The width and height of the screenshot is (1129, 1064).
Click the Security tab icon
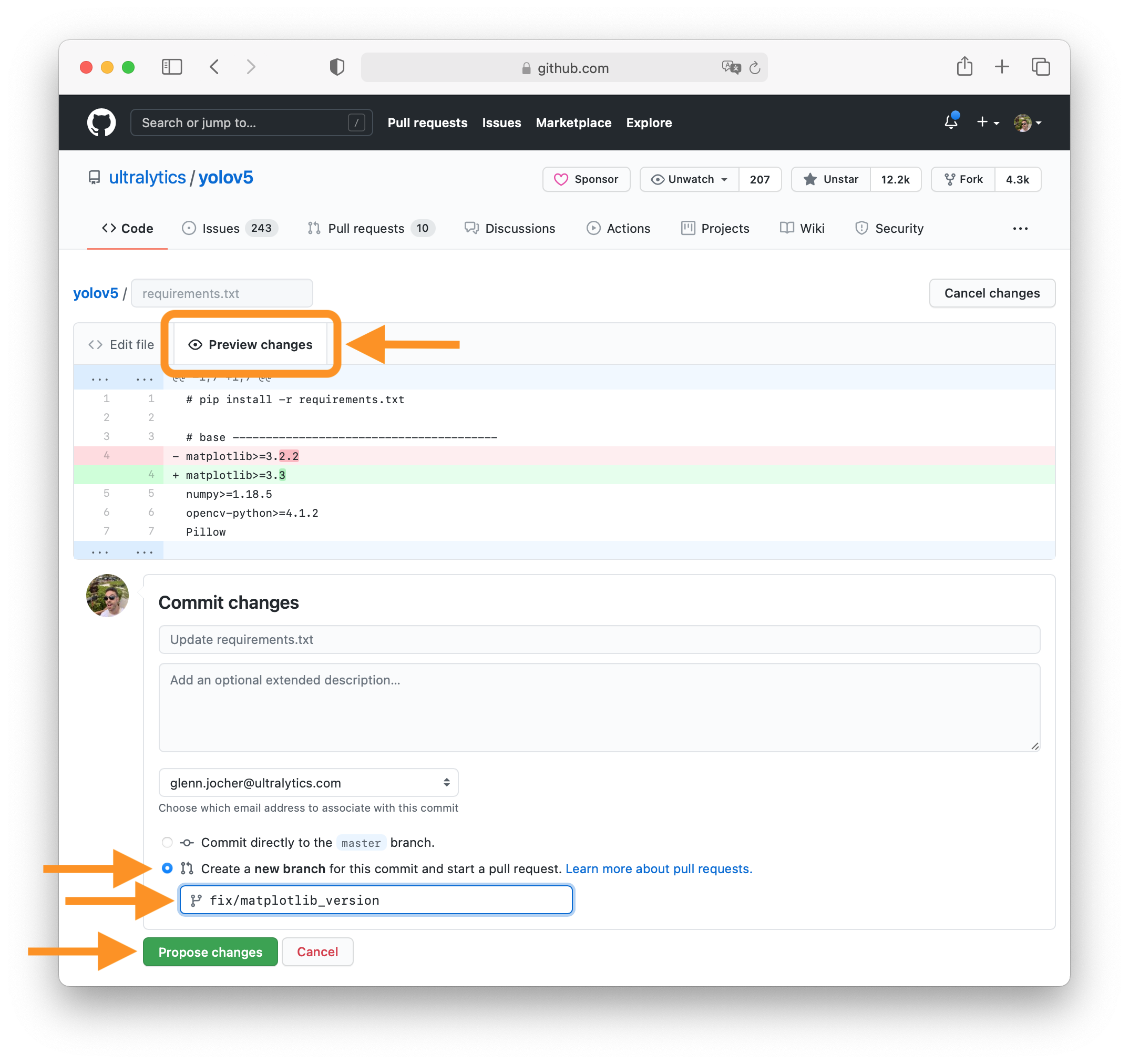click(x=859, y=229)
